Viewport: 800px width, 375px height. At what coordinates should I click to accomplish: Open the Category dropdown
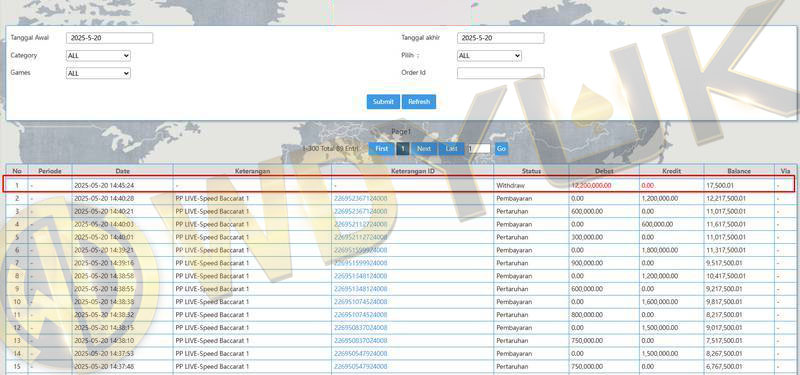98,56
